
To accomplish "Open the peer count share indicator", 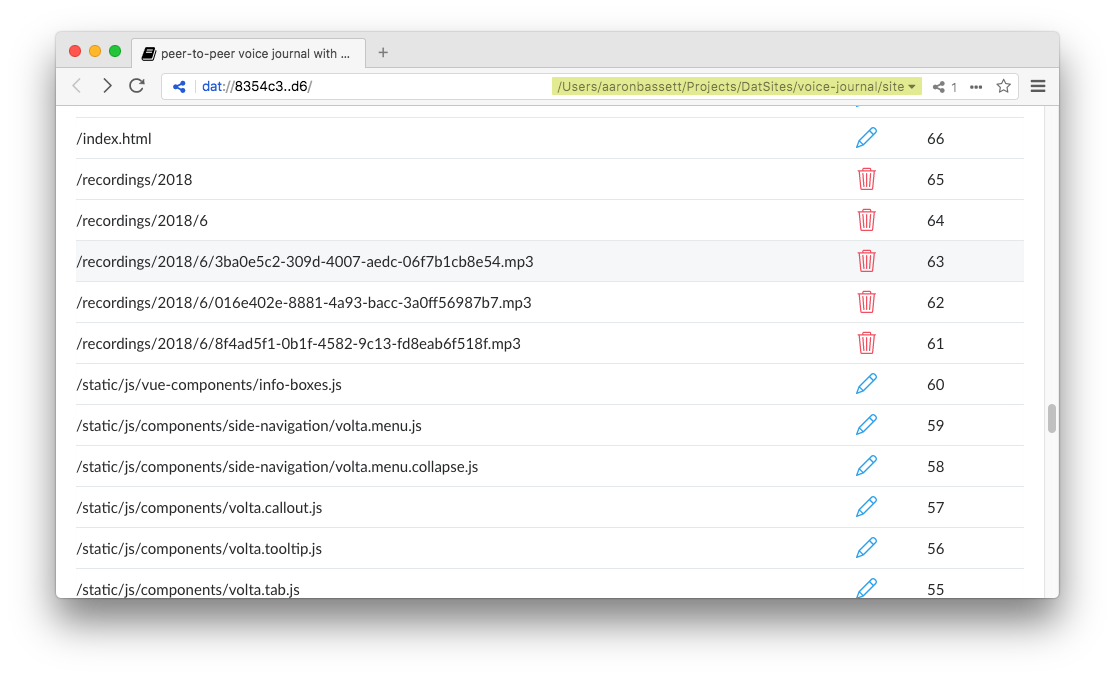I will point(945,87).
